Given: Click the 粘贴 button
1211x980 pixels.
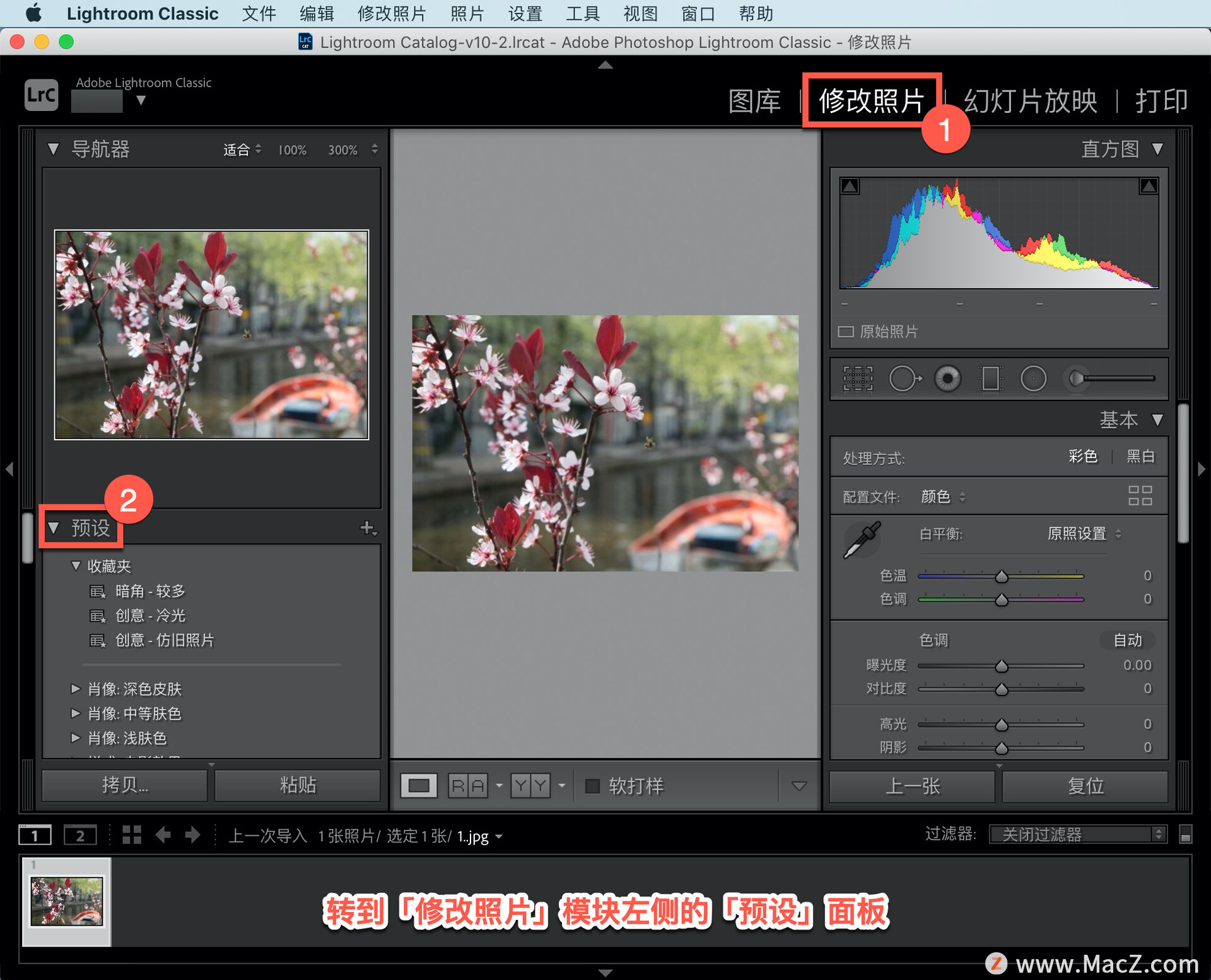Looking at the screenshot, I should (298, 785).
